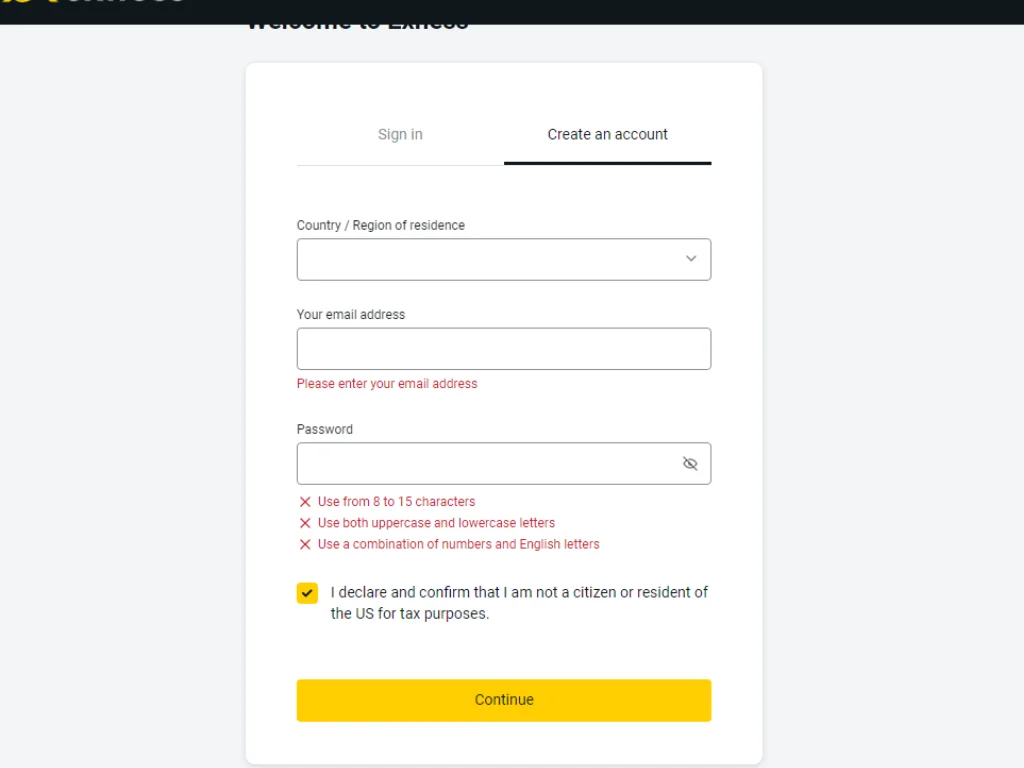Click the email address input field

503,348
